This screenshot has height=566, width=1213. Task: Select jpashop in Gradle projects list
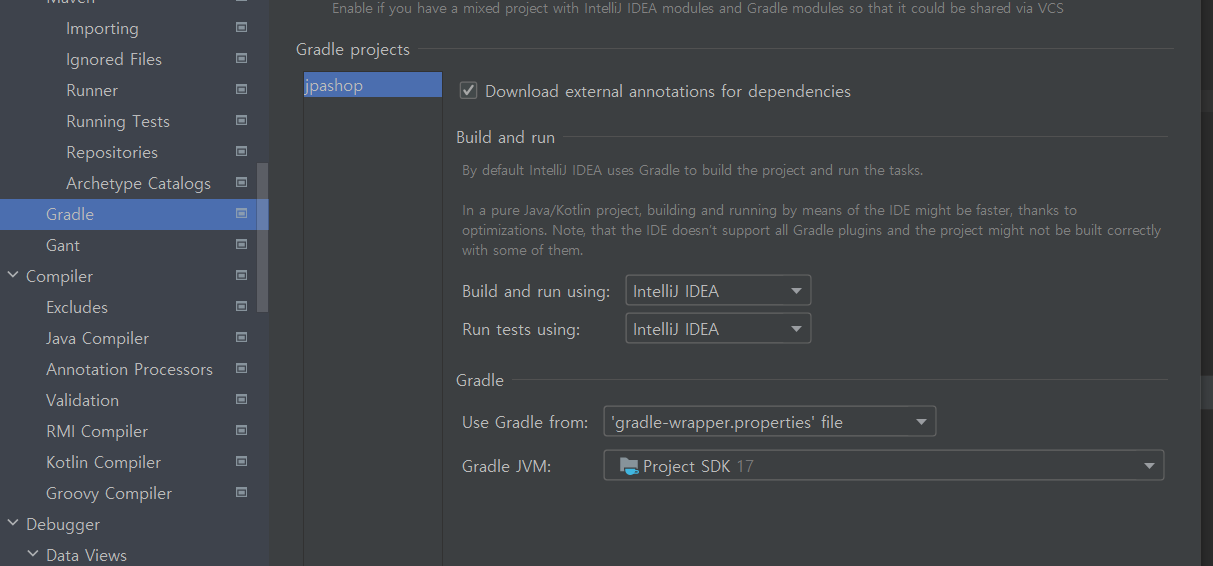coord(372,85)
